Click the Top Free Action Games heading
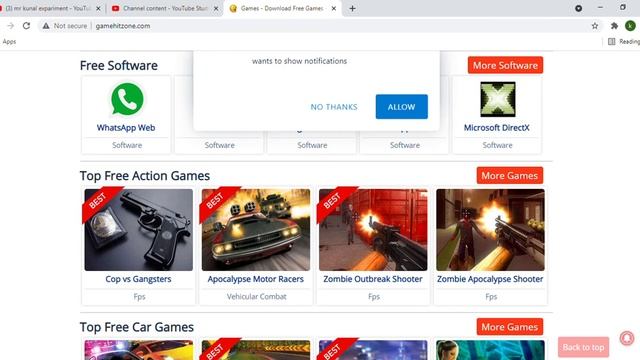The image size is (640, 360). point(145,176)
